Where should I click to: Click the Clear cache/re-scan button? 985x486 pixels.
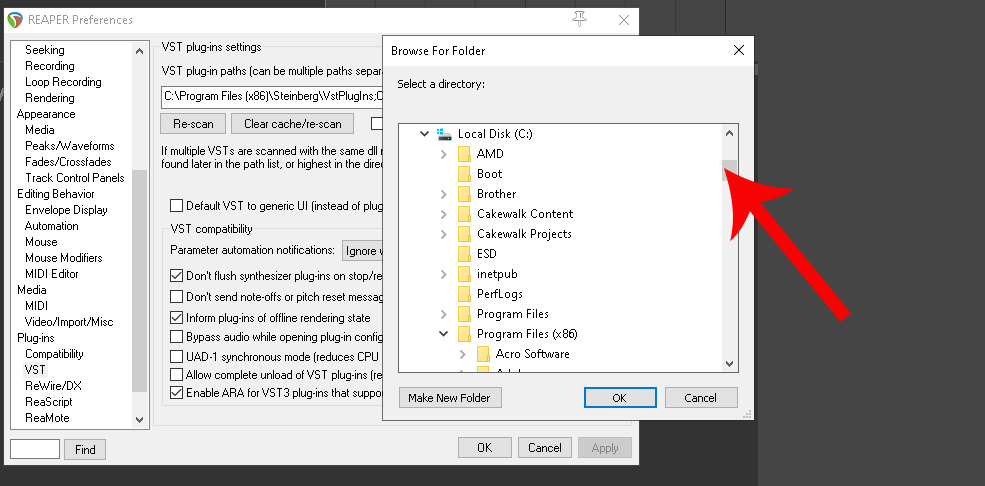[x=293, y=124]
